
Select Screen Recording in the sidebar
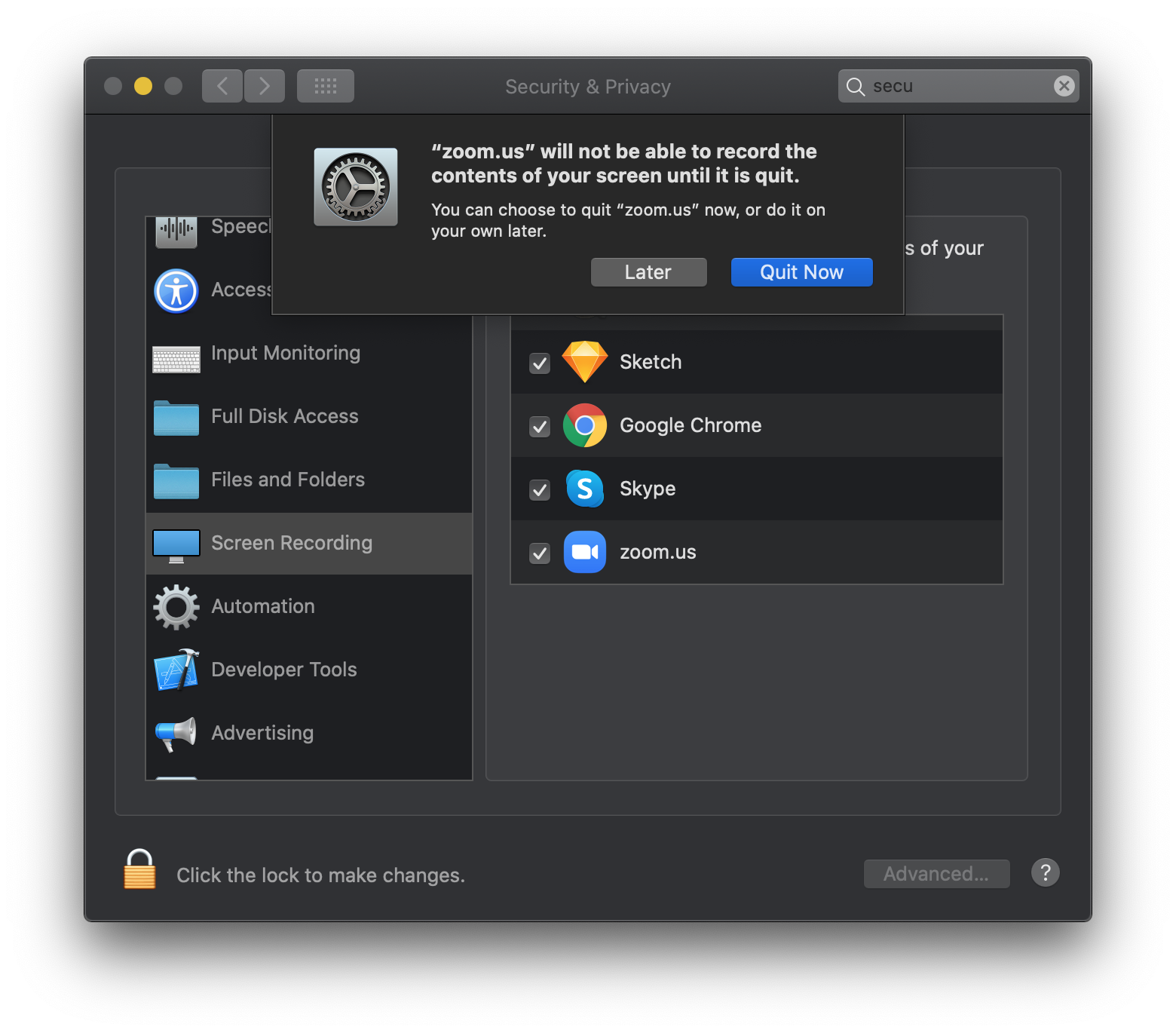click(x=309, y=543)
